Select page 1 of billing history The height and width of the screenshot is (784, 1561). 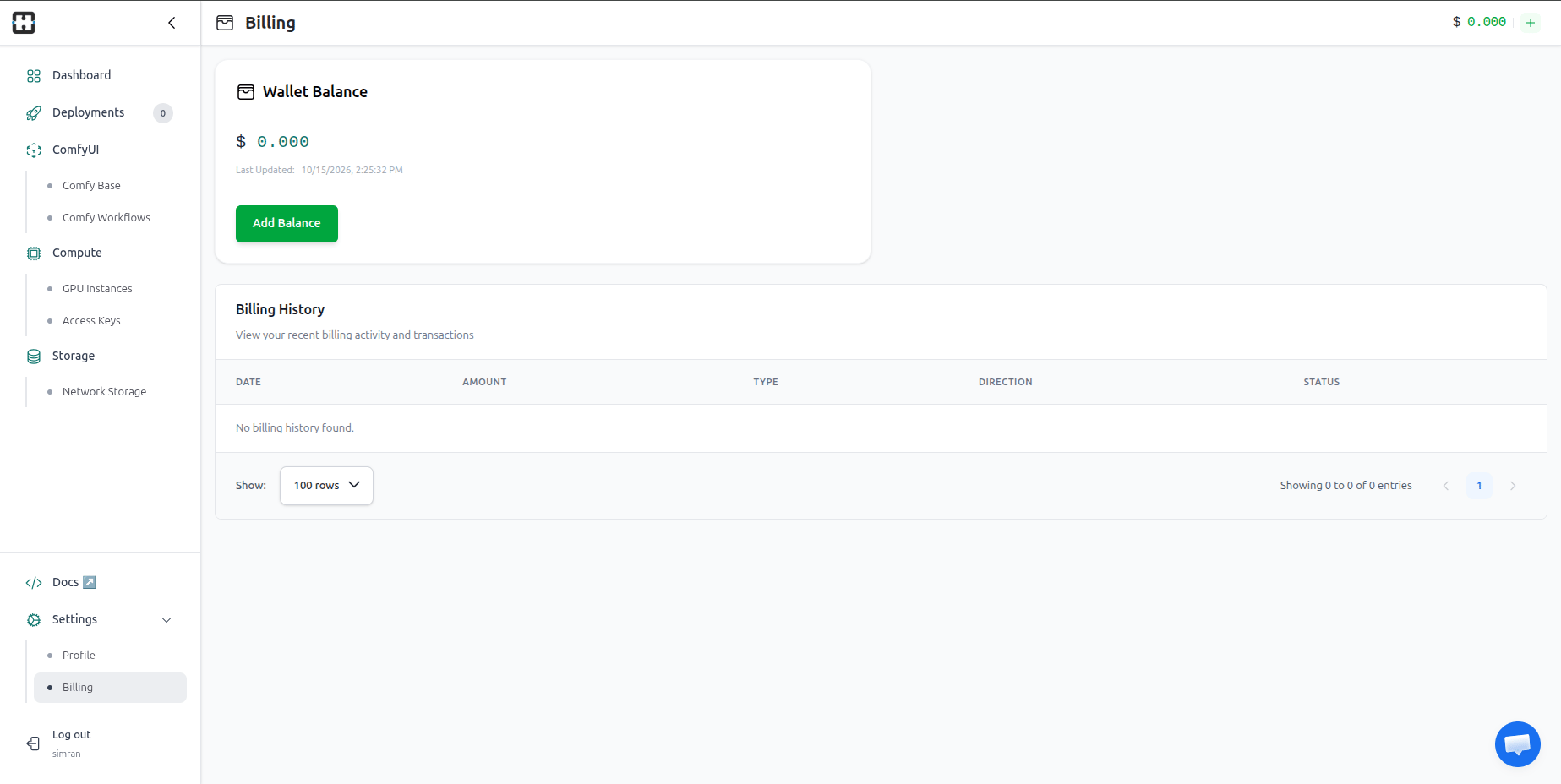1479,486
